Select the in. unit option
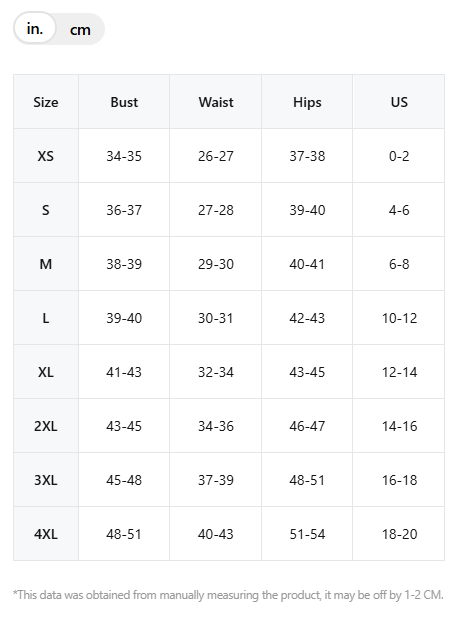The width and height of the screenshot is (456, 617). 35,28
